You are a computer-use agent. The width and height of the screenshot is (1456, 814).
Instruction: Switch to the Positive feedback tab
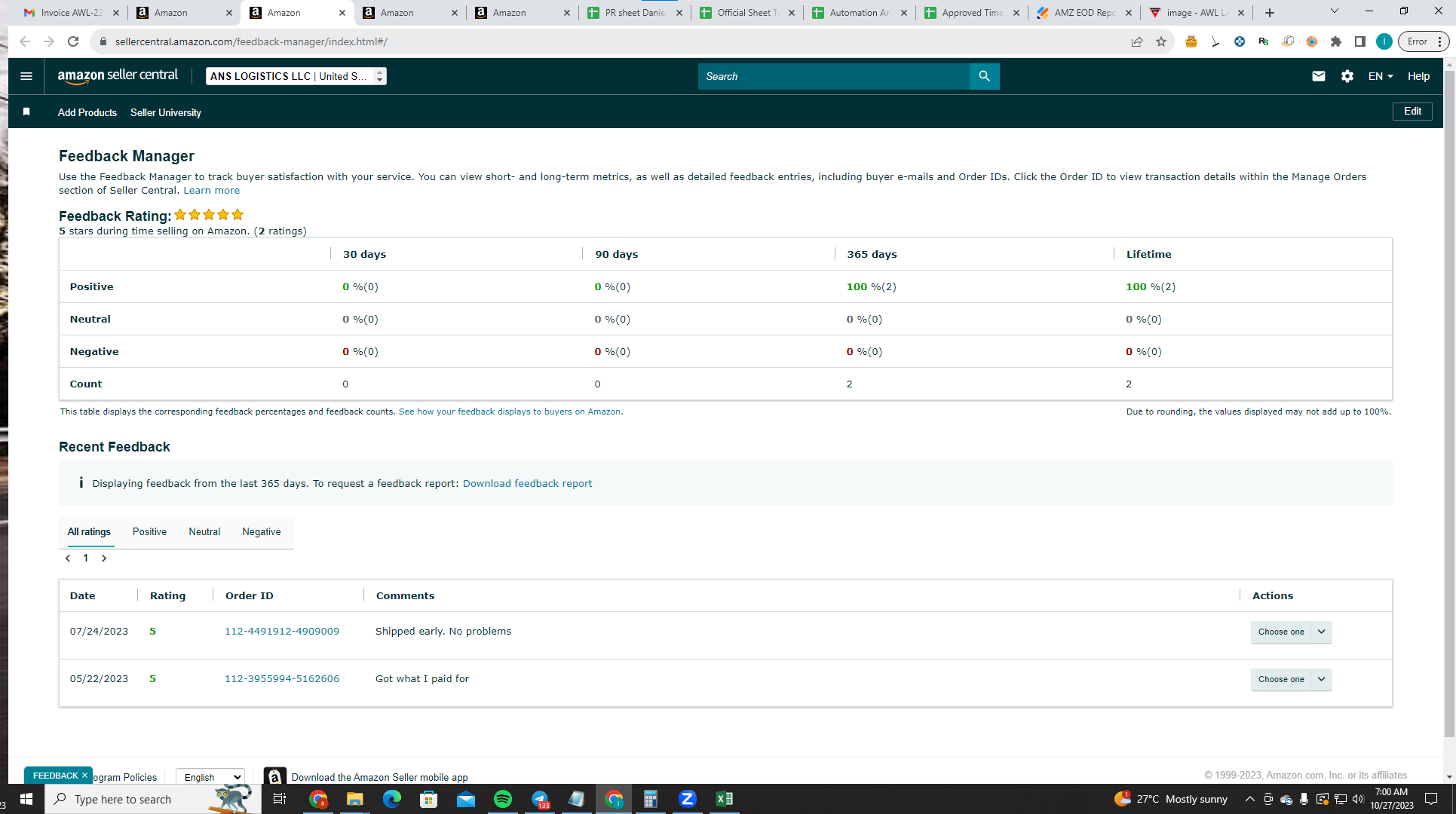coord(149,532)
